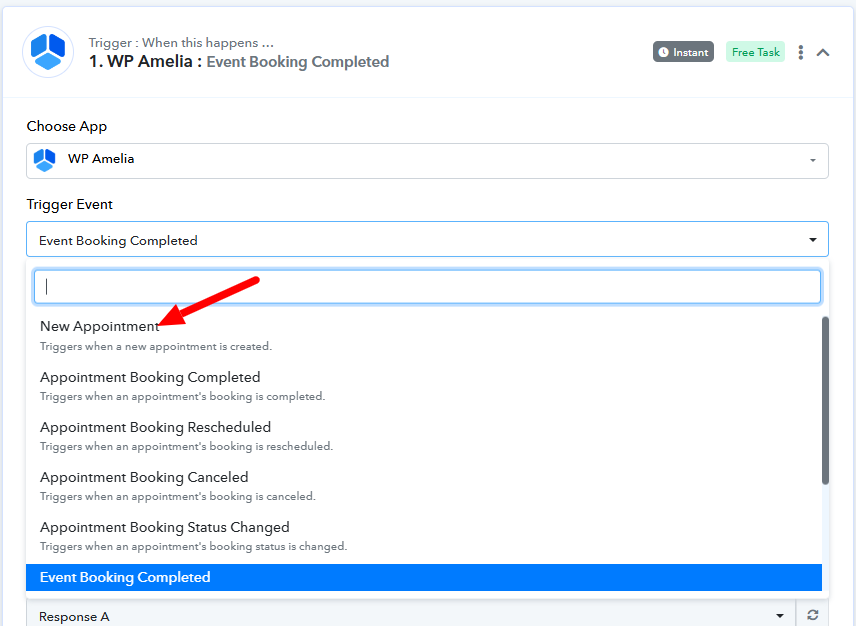Open the three-dot step options menu

(x=800, y=52)
